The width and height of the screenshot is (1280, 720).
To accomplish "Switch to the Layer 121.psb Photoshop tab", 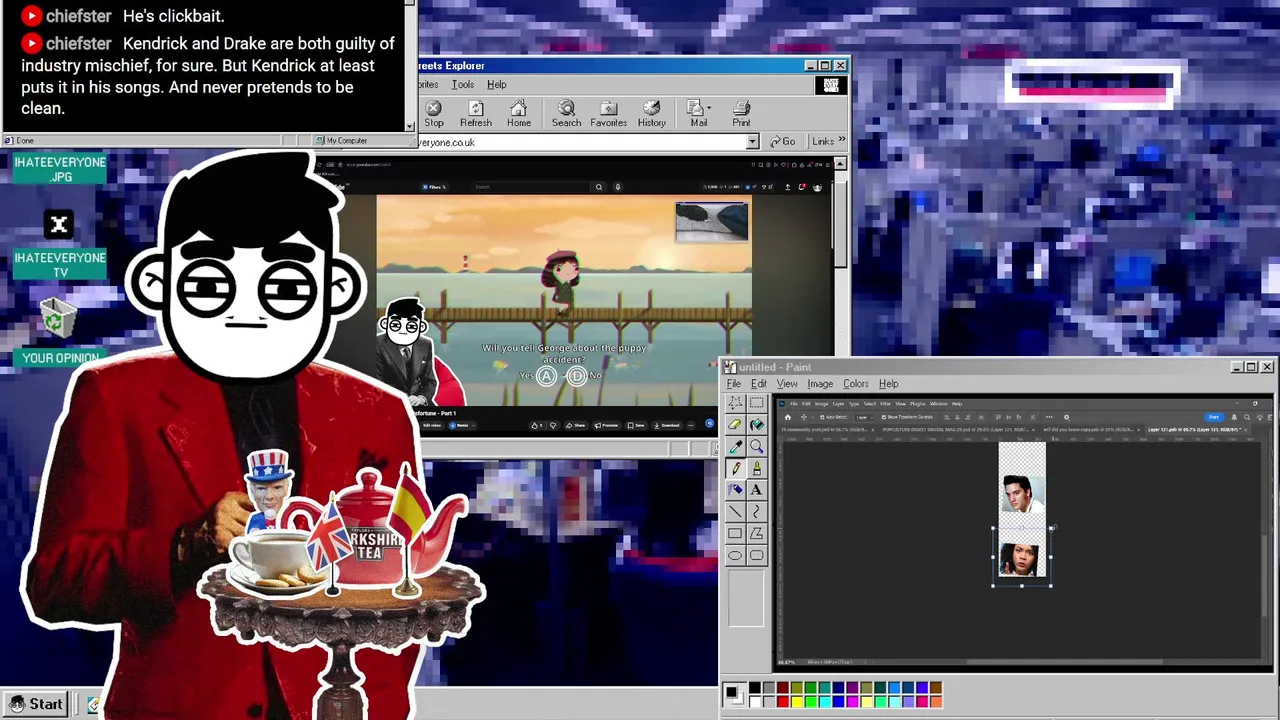I will 1195,430.
